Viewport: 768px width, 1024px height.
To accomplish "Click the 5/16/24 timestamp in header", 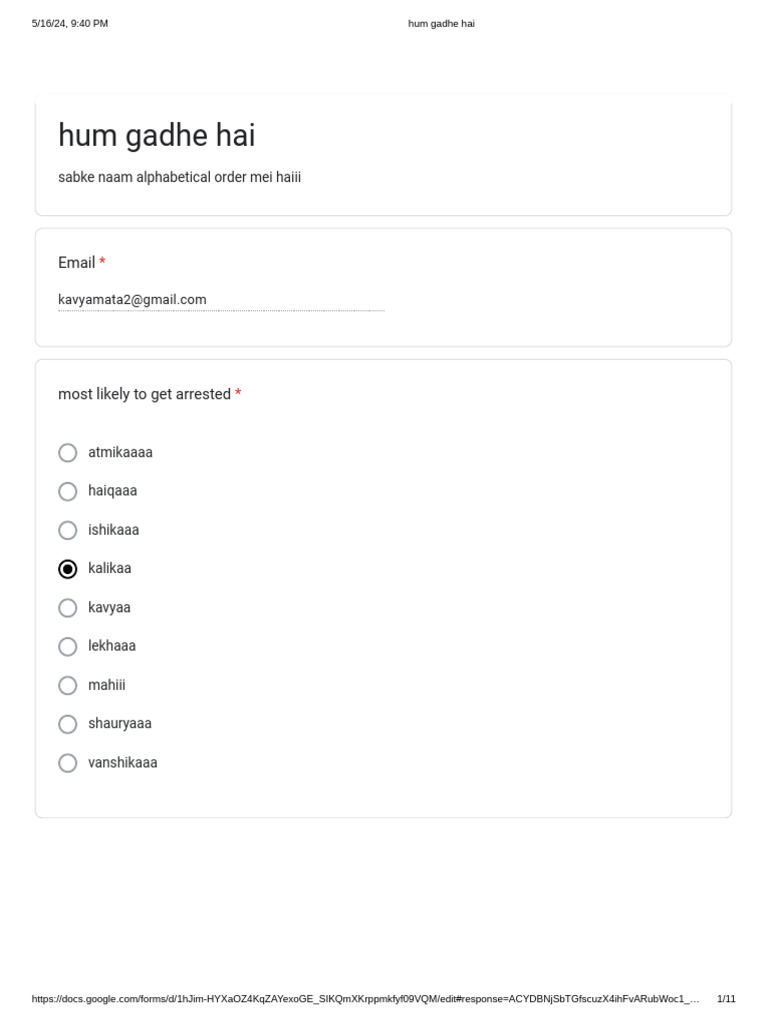I will coord(70,23).
